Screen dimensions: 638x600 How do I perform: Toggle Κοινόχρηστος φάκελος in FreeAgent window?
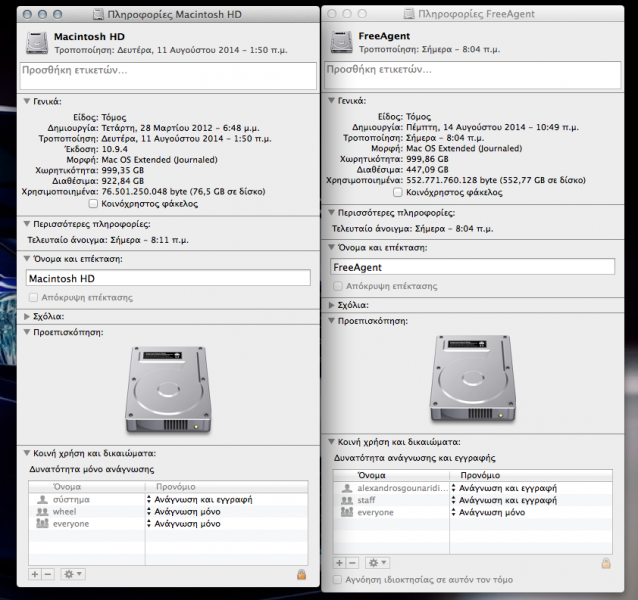point(398,192)
